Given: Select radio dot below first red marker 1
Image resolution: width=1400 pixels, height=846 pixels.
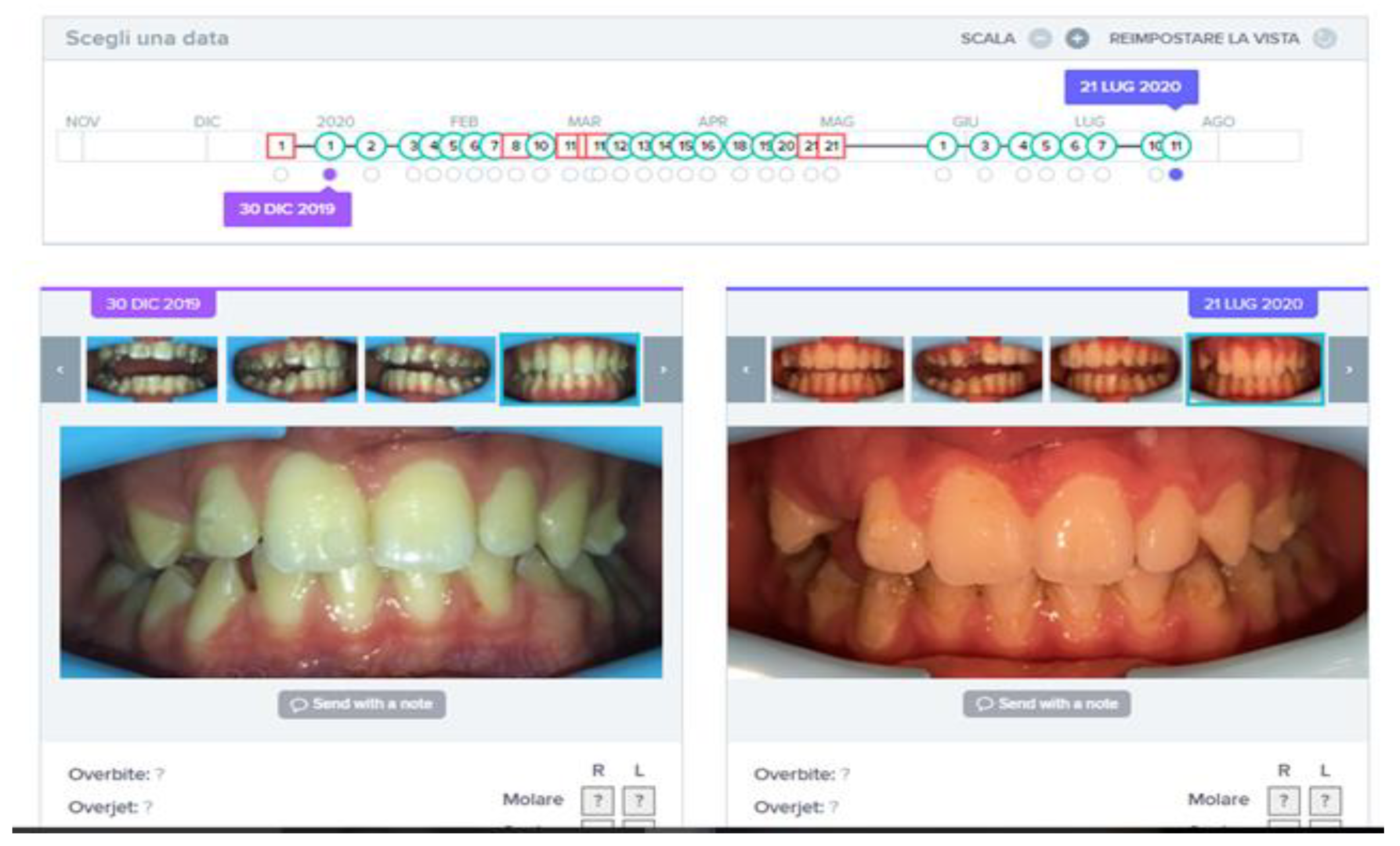Looking at the screenshot, I should [280, 174].
